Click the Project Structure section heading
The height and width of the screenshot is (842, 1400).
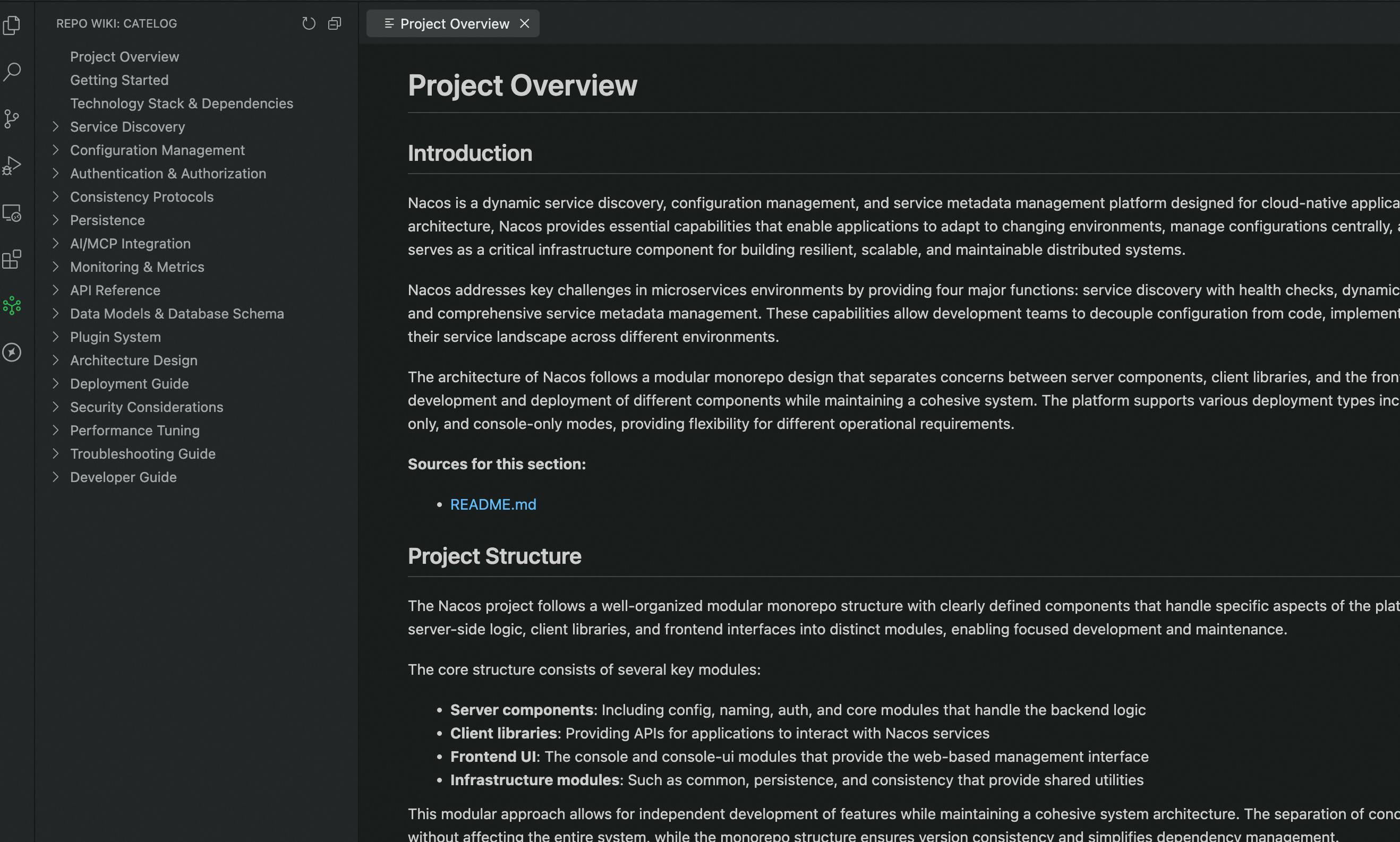coord(495,556)
